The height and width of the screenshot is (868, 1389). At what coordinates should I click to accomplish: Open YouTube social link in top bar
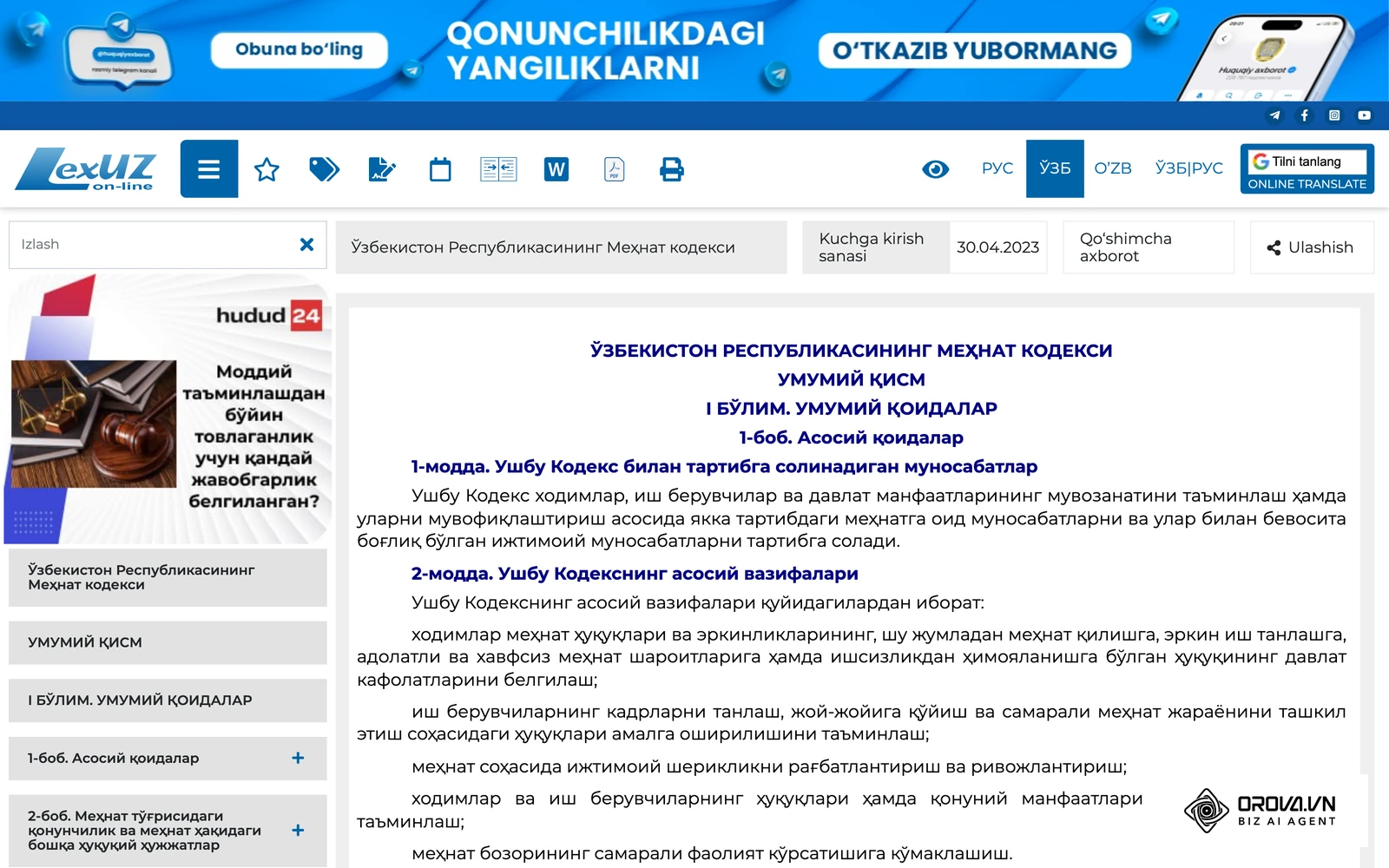click(1365, 115)
